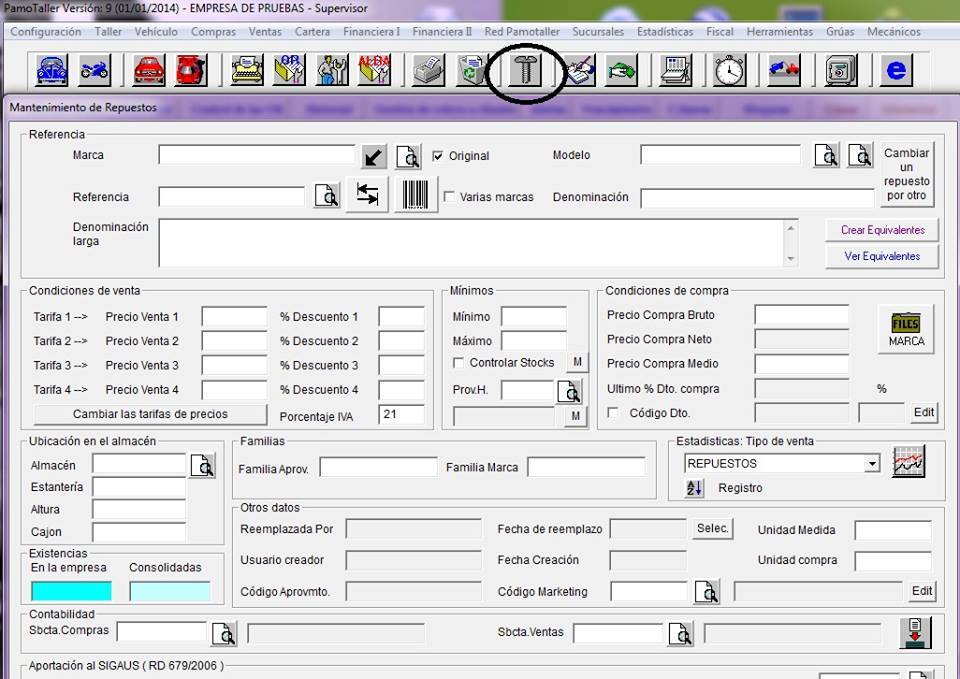Click Denominación larga scrollbar down arrow
The height and width of the screenshot is (679, 960).
point(790,259)
